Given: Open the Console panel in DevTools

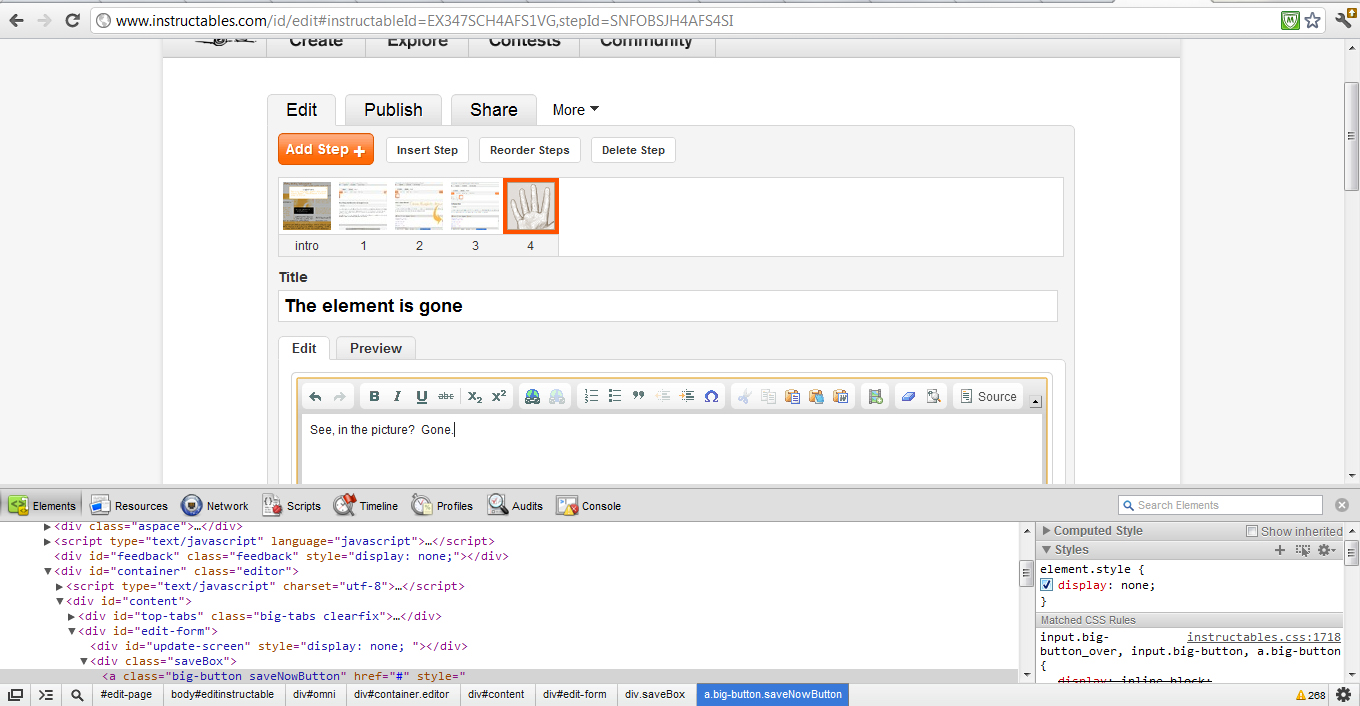Looking at the screenshot, I should pyautogui.click(x=589, y=506).
